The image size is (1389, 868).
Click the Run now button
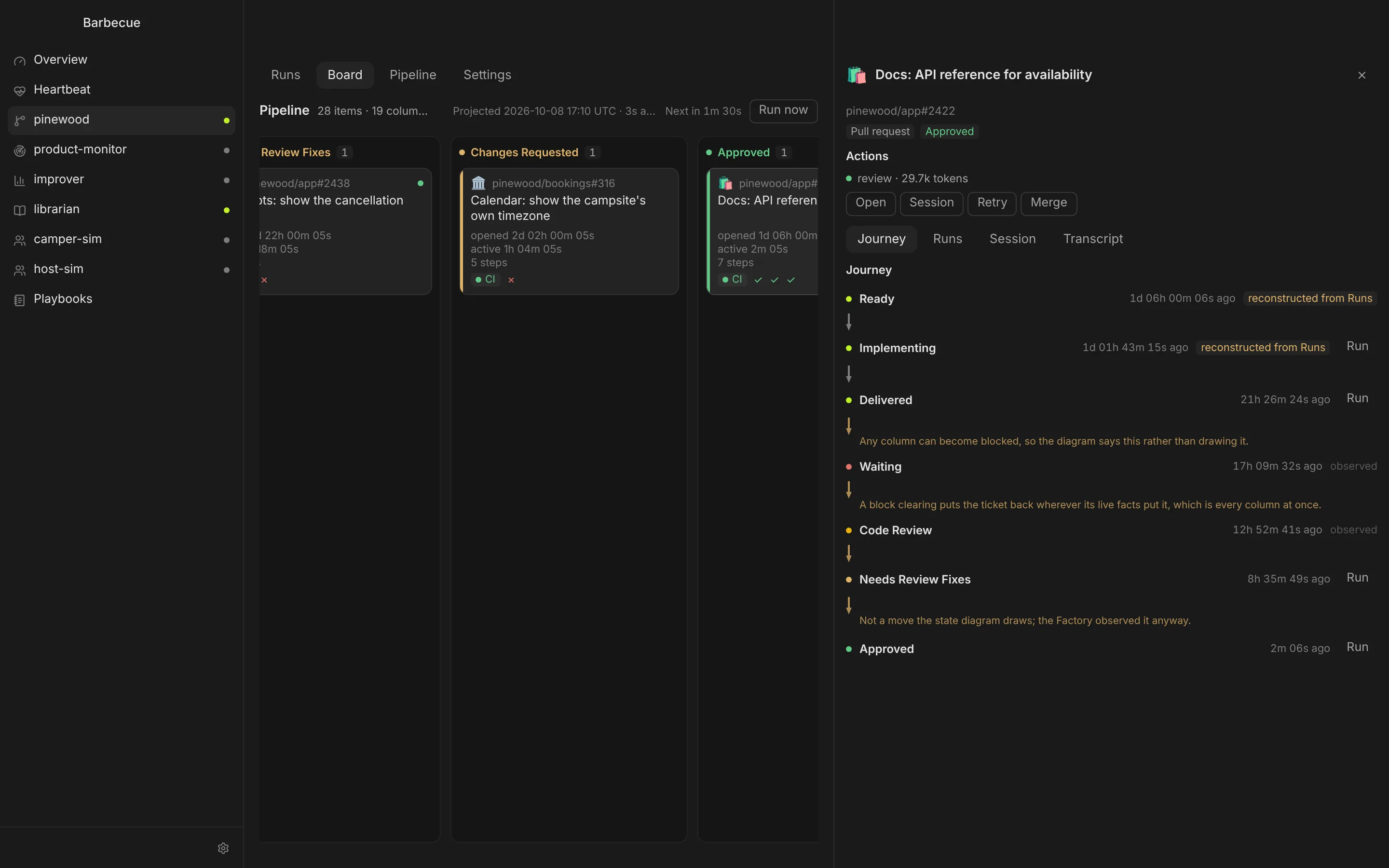click(x=783, y=111)
